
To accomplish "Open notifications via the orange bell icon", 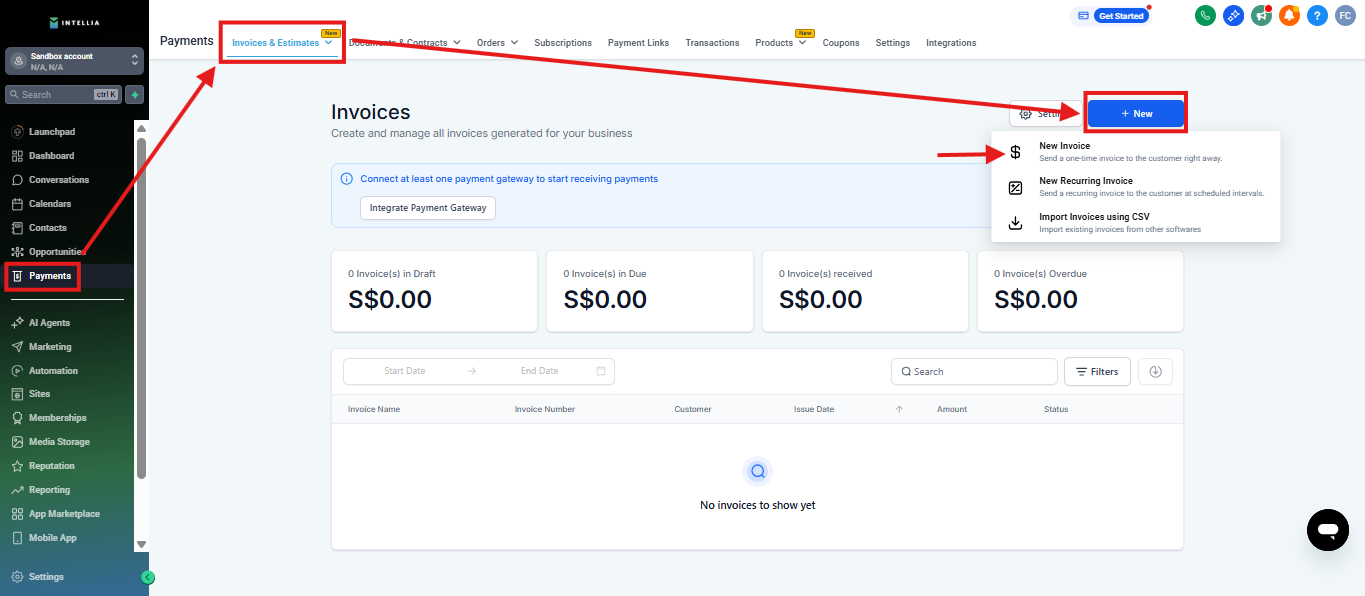I will pyautogui.click(x=1289, y=16).
